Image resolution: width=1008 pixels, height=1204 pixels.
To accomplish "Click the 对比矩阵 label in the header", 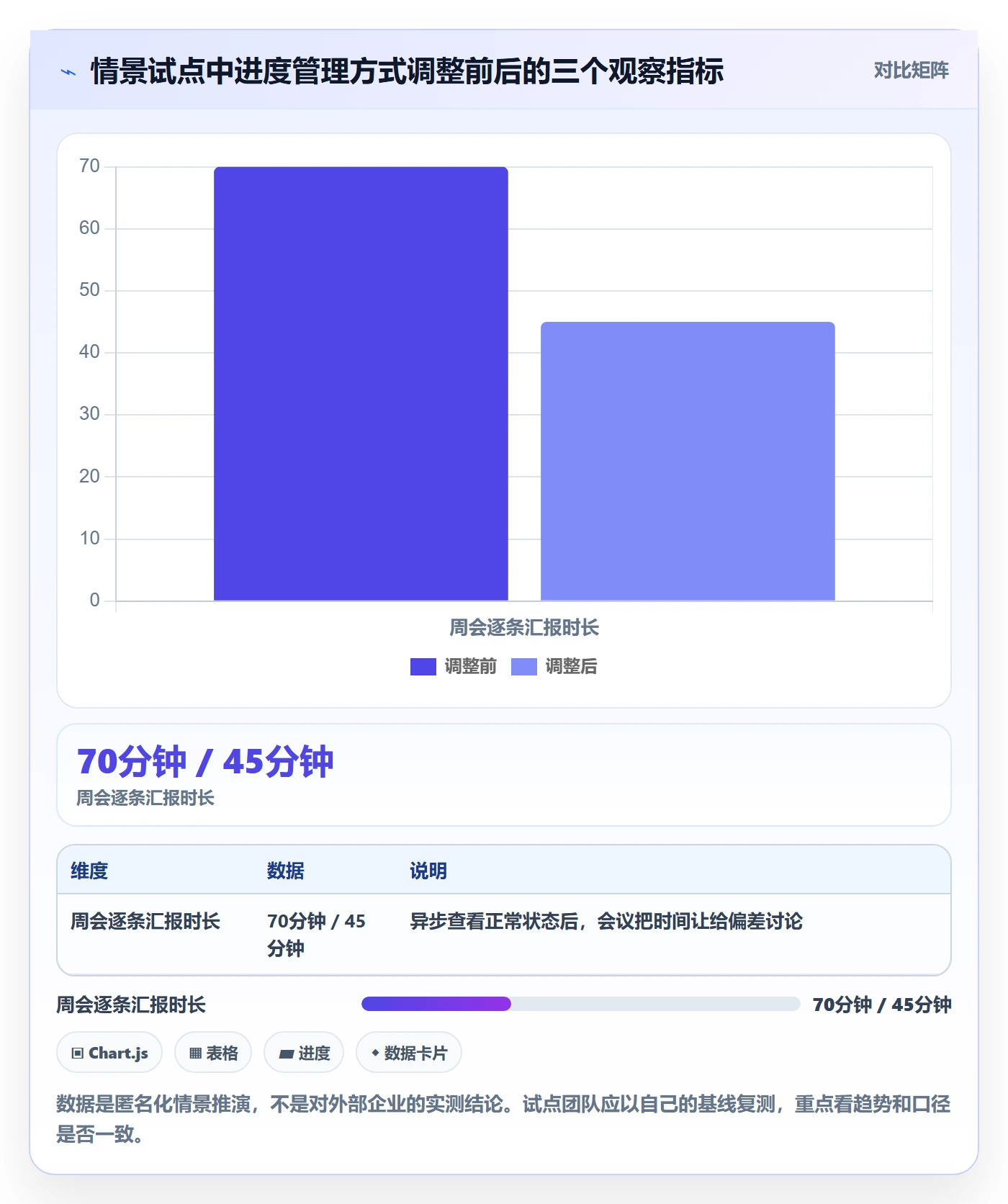I will point(911,71).
